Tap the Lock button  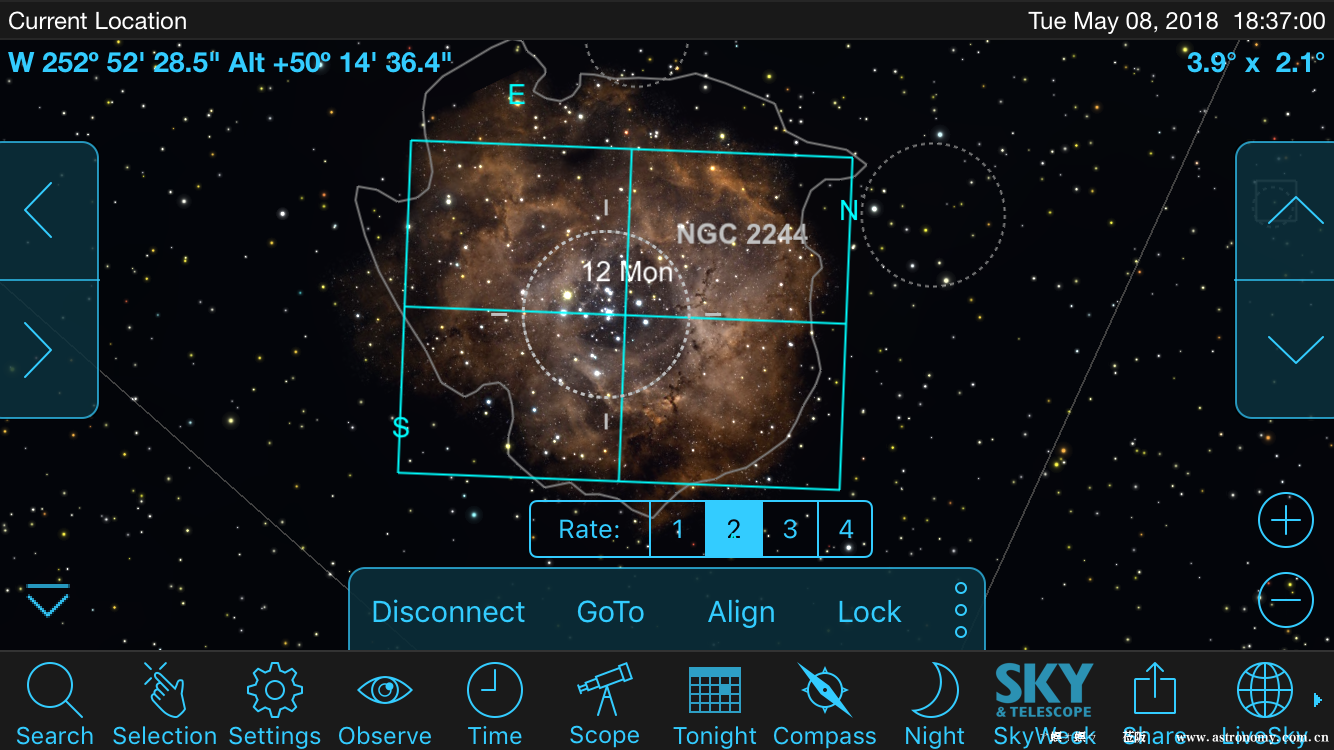(x=869, y=612)
